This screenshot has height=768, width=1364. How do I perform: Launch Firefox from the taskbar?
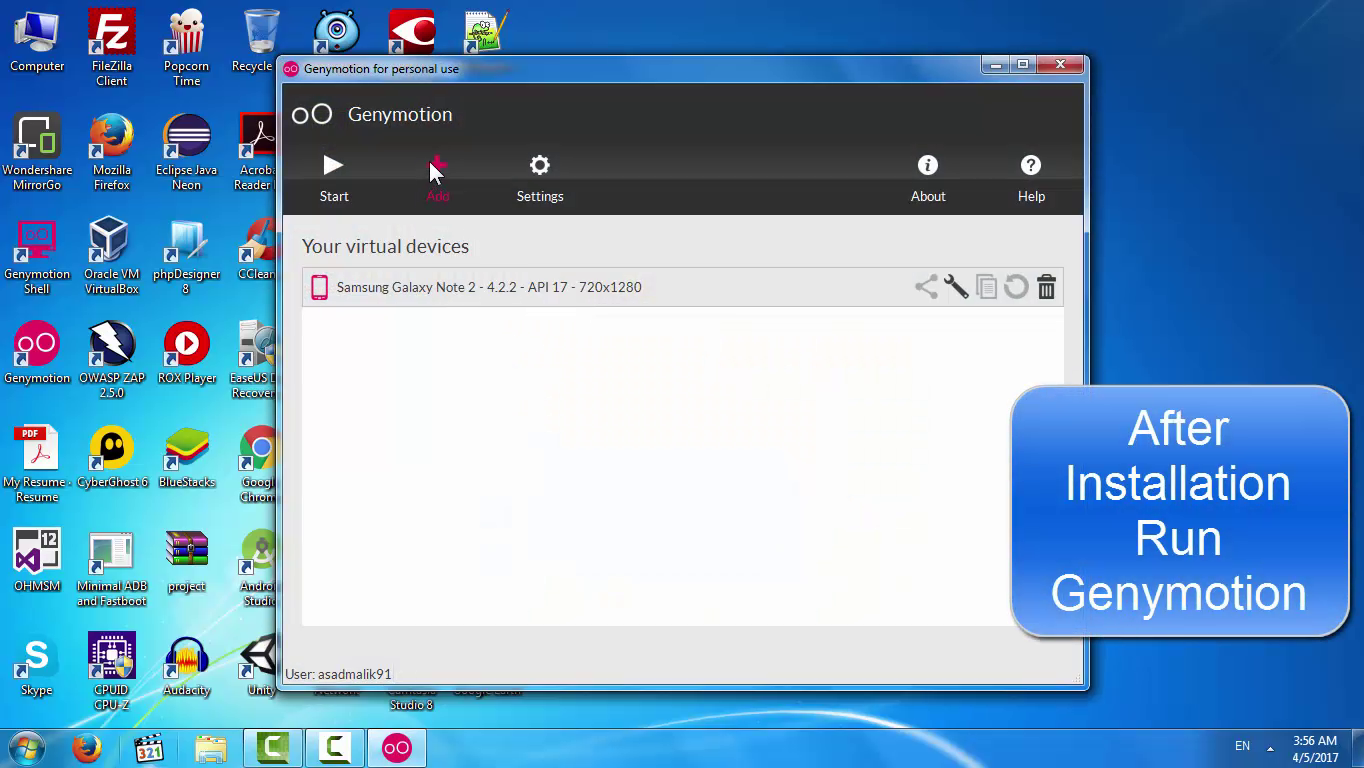(x=87, y=748)
